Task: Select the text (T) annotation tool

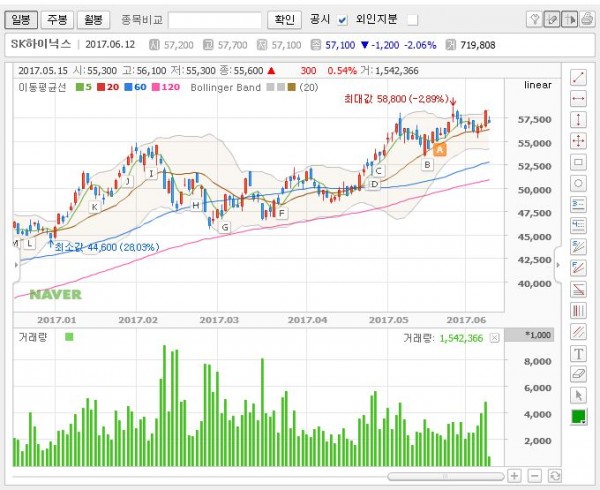Action: (578, 353)
